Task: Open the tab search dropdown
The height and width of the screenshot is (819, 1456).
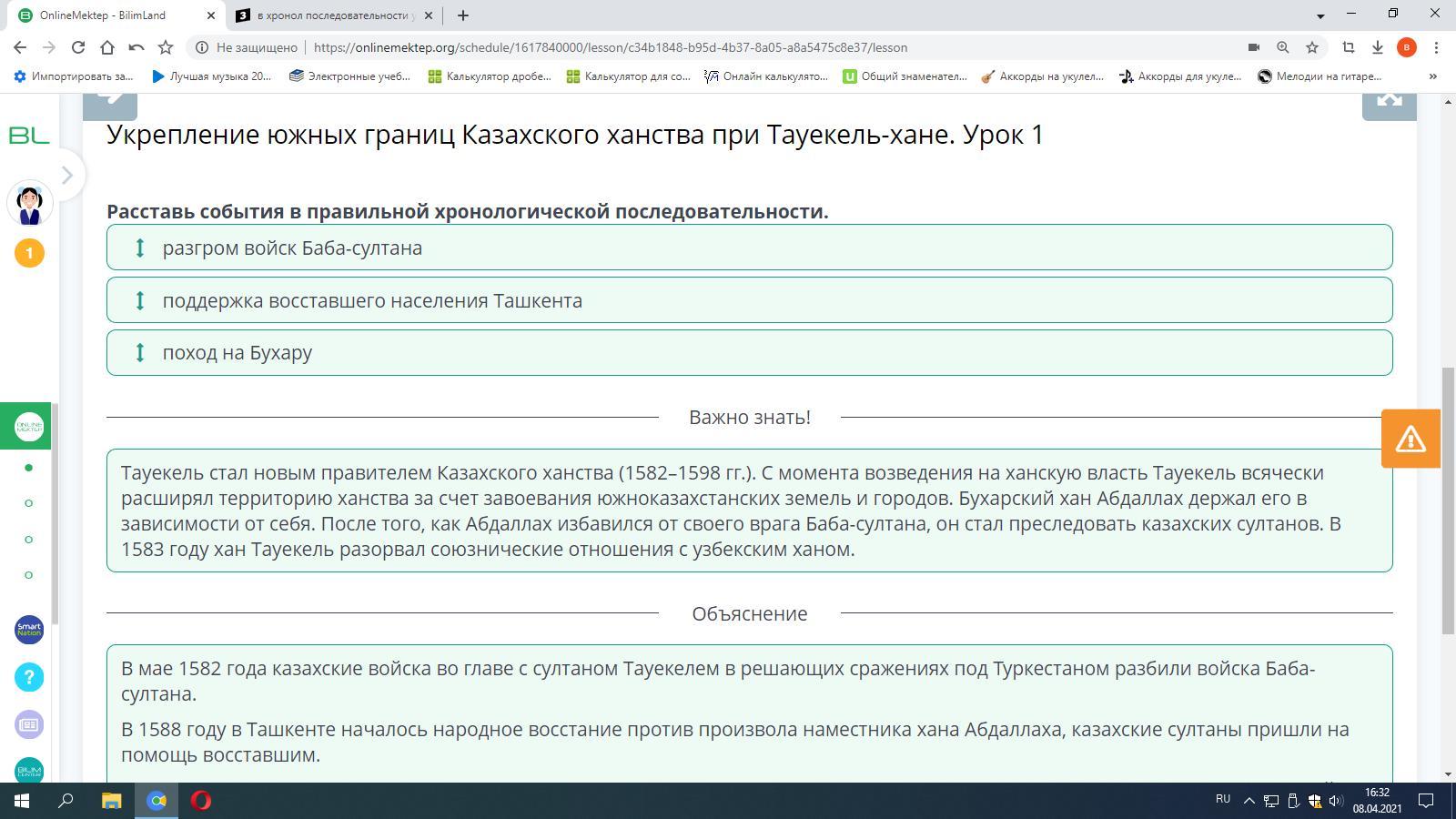Action: (x=1320, y=15)
